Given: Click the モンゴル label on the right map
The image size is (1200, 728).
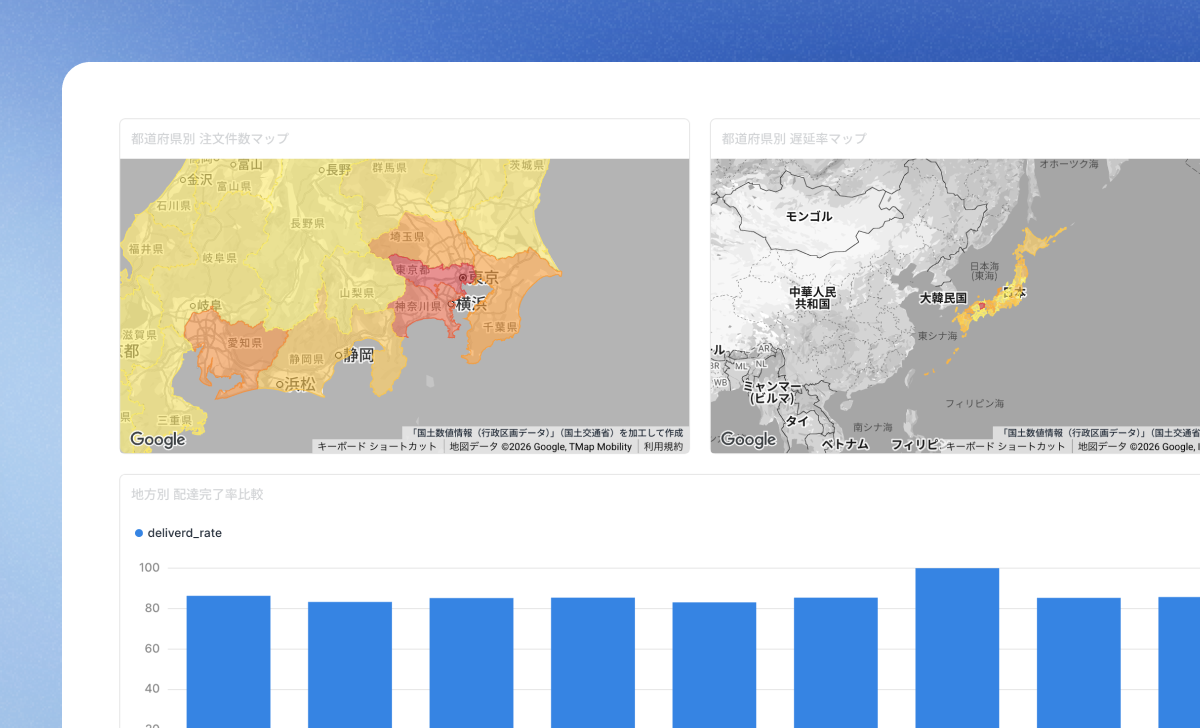Looking at the screenshot, I should click(x=808, y=216).
